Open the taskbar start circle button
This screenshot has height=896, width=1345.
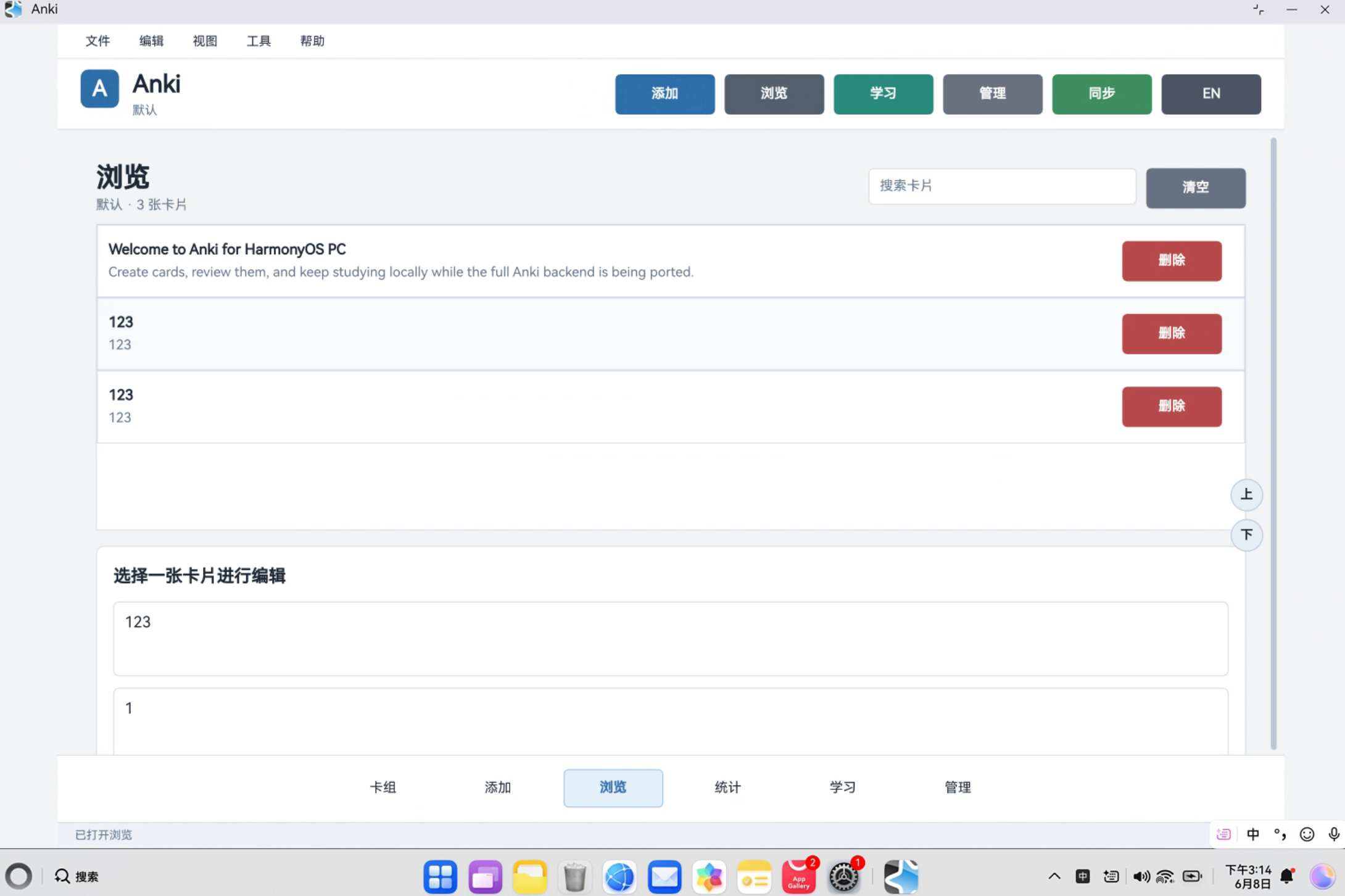(19, 876)
